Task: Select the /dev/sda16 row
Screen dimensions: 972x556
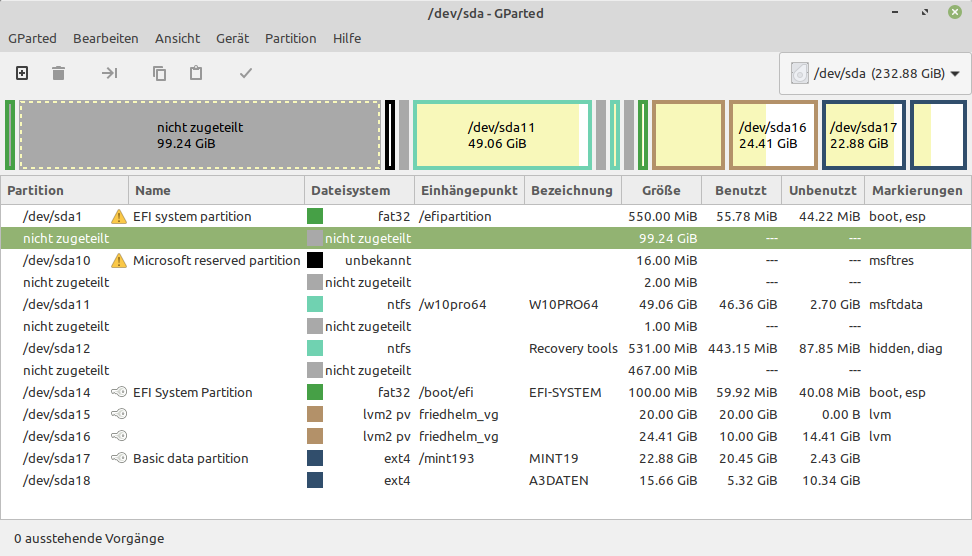Action: [486, 436]
